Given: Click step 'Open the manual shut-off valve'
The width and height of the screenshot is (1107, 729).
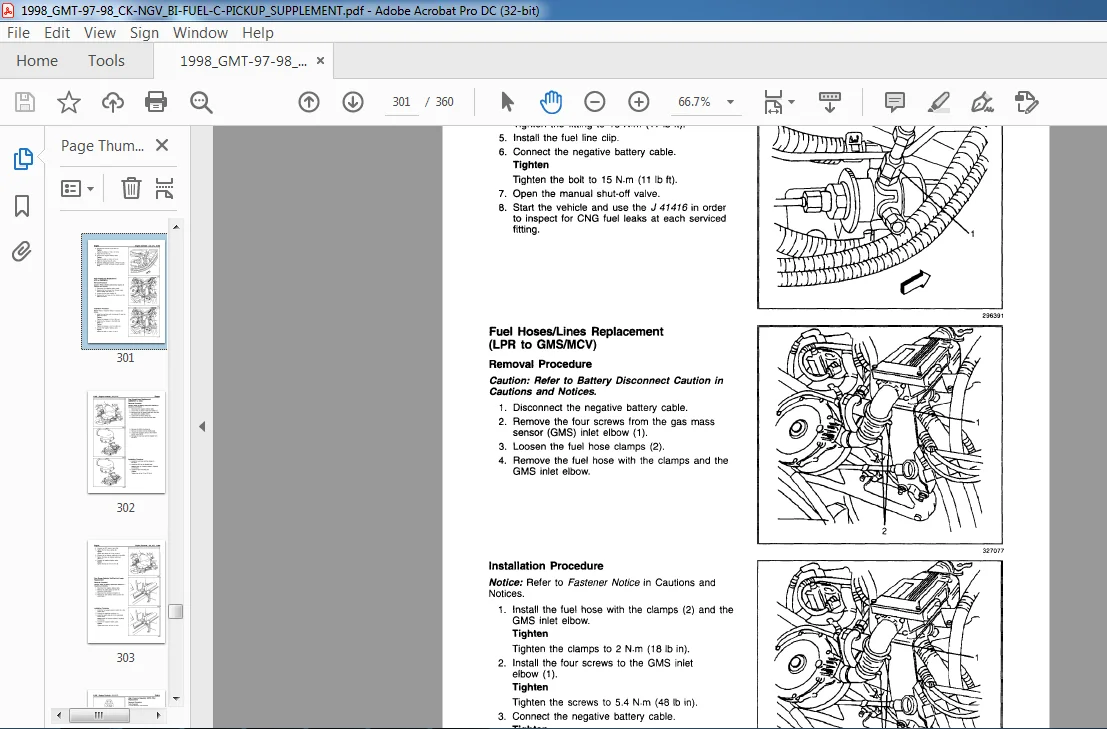Looking at the screenshot, I should (x=586, y=193).
